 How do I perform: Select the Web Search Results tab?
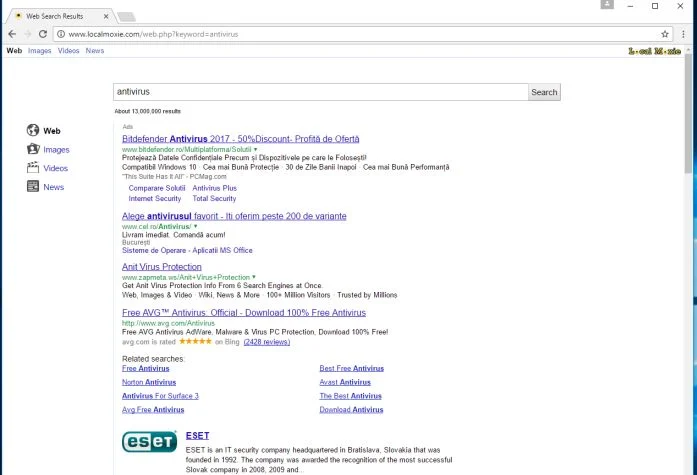coord(60,16)
